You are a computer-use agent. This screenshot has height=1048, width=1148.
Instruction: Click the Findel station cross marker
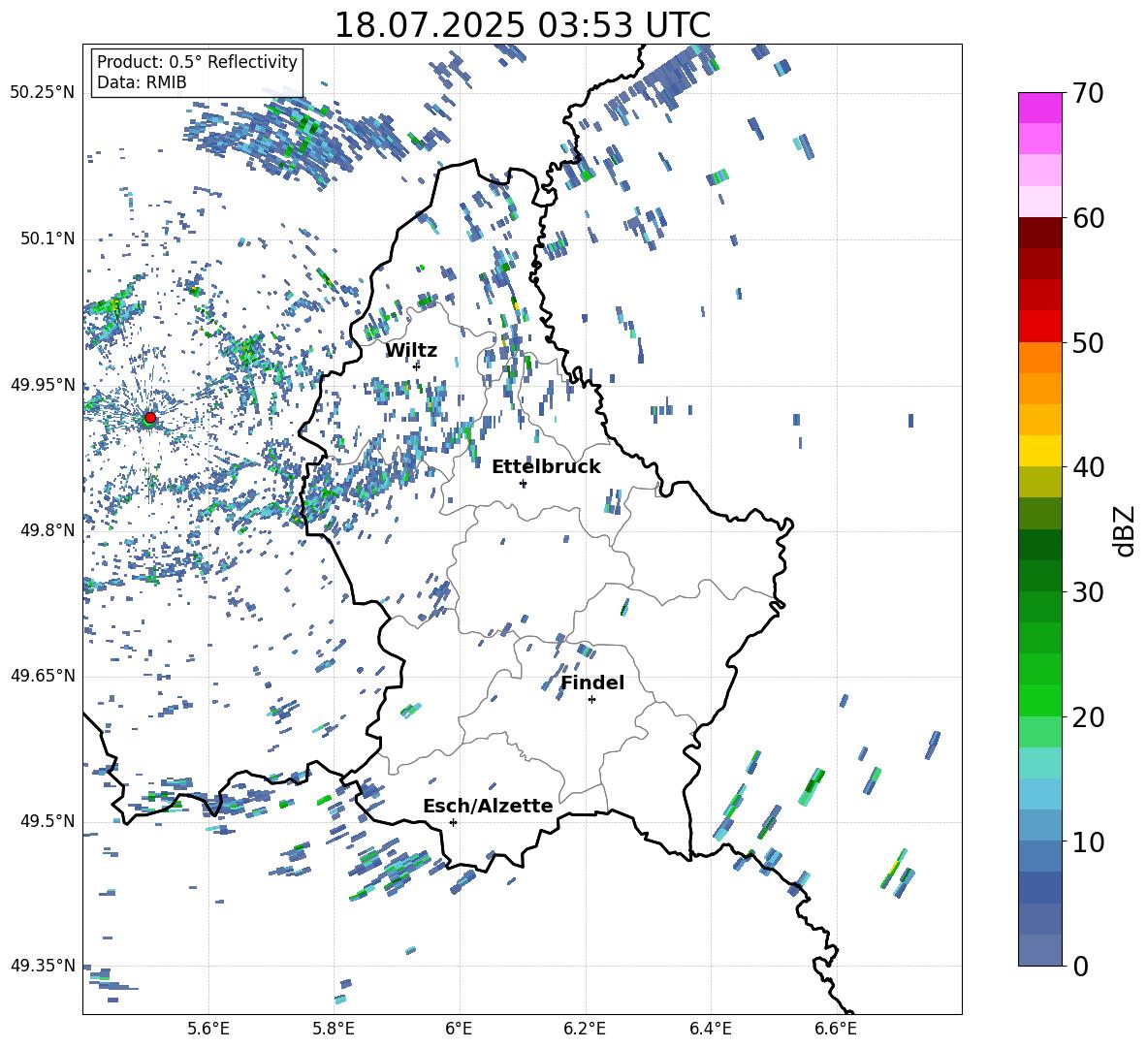click(591, 700)
